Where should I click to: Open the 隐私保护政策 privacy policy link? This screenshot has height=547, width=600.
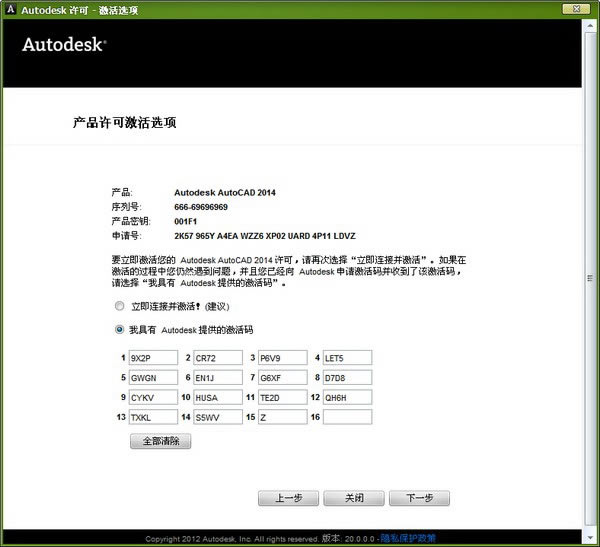(408, 538)
